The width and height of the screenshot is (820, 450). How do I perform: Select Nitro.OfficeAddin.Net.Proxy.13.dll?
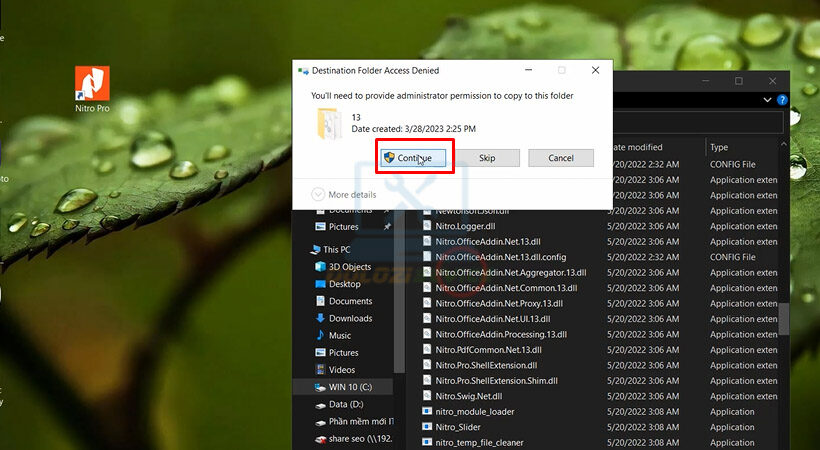(499, 303)
